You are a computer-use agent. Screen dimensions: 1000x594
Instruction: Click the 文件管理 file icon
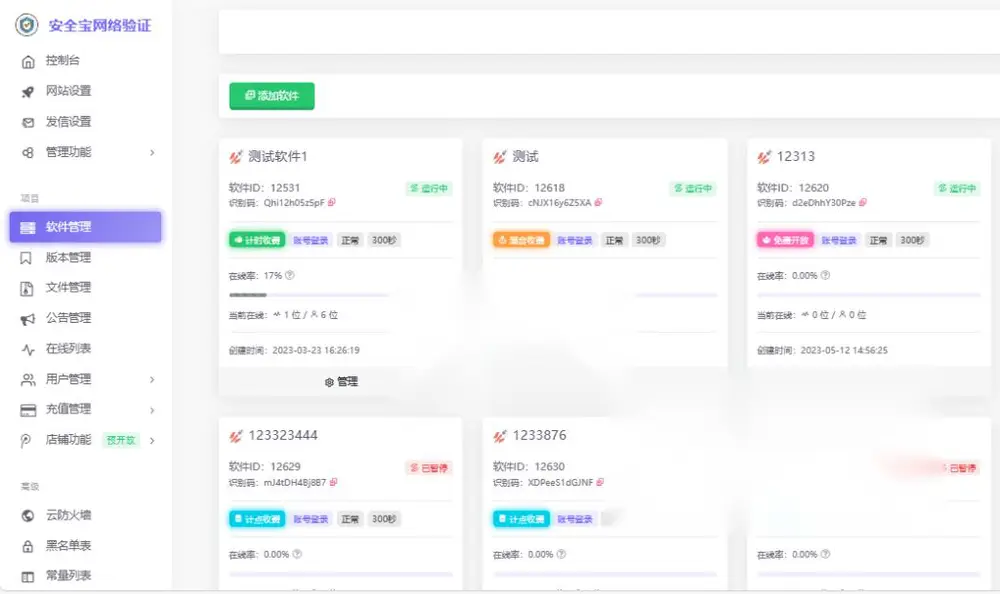coord(27,288)
